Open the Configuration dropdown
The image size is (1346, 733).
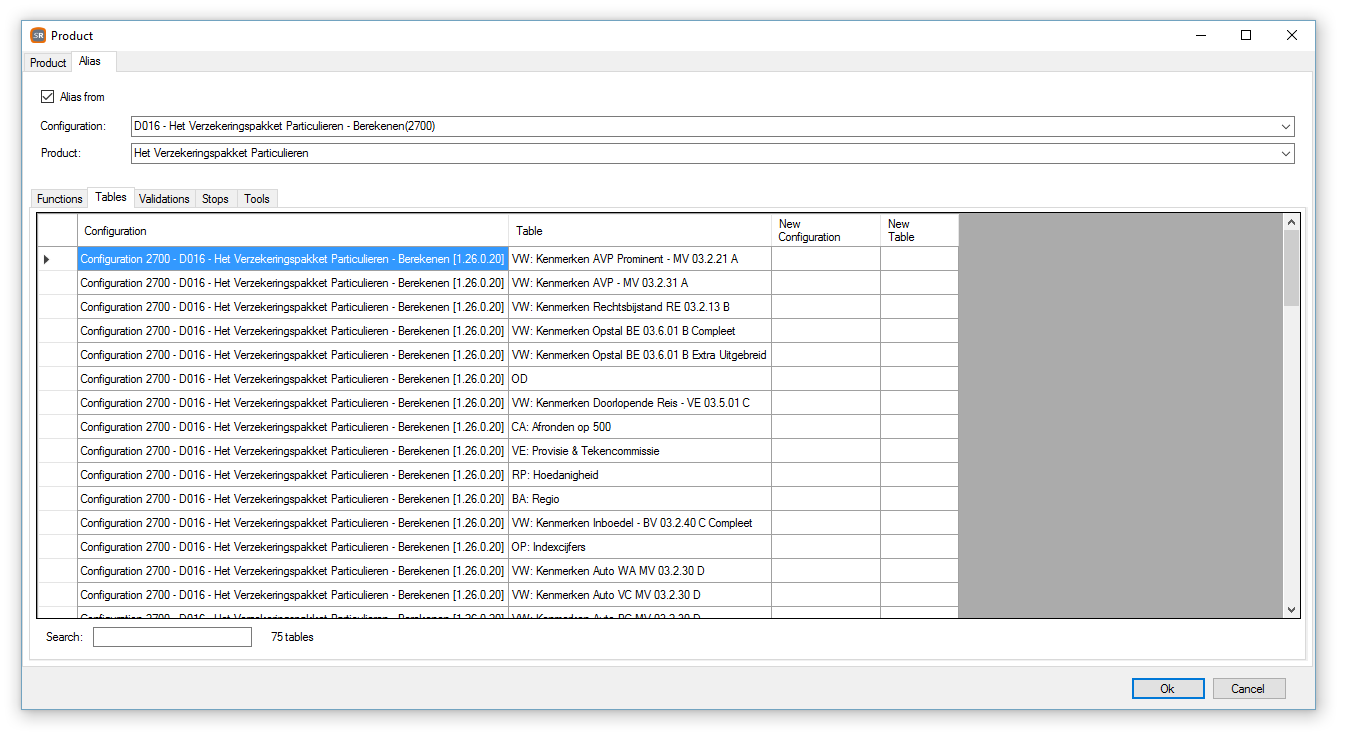click(1285, 127)
